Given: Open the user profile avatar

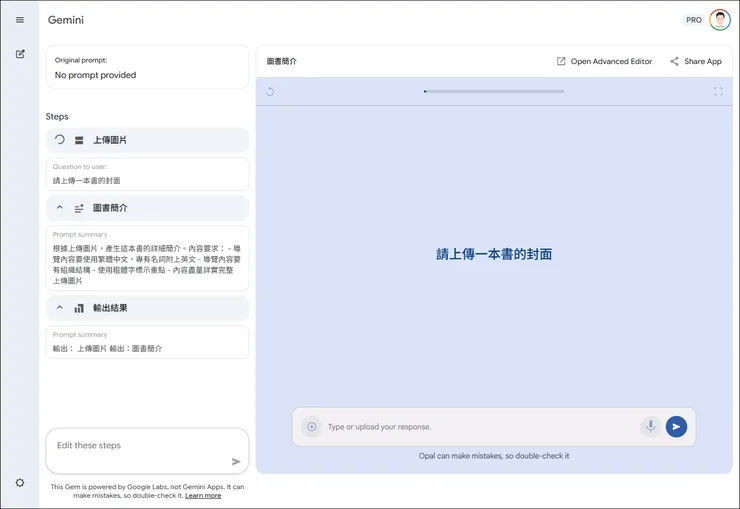Looking at the screenshot, I should click(720, 20).
